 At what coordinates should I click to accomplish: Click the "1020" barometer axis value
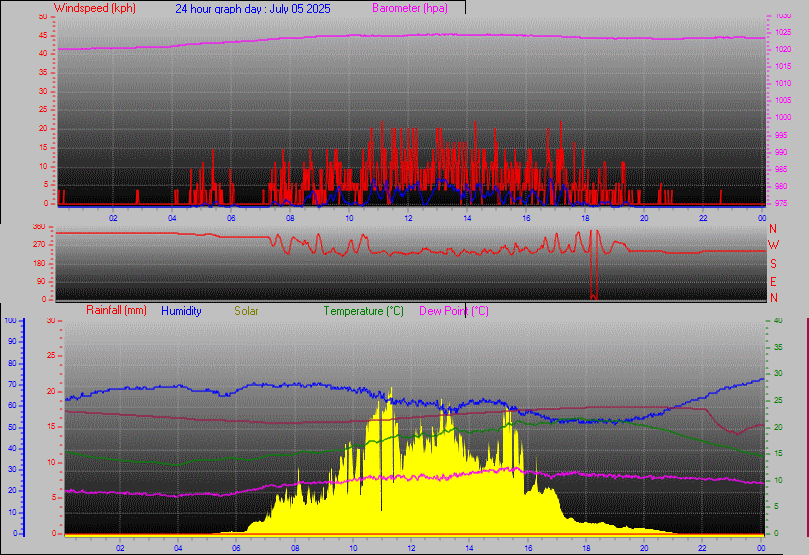pyautogui.click(x=783, y=50)
